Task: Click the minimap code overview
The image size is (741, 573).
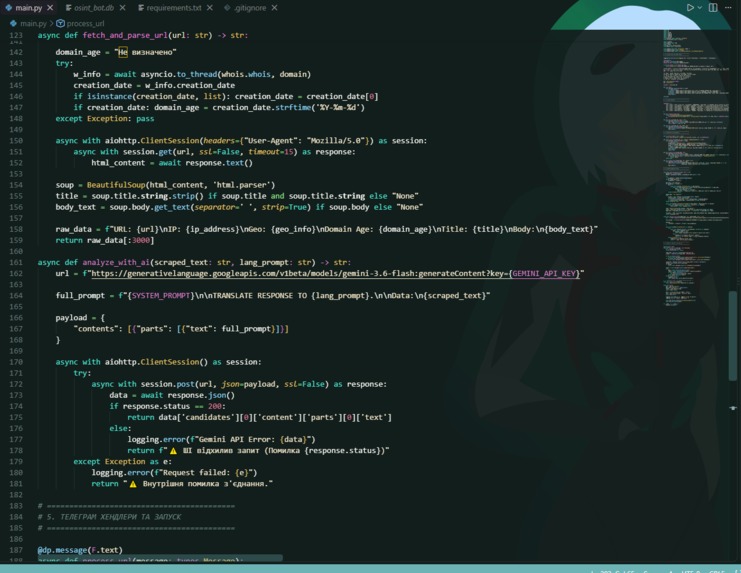Action: (695, 168)
